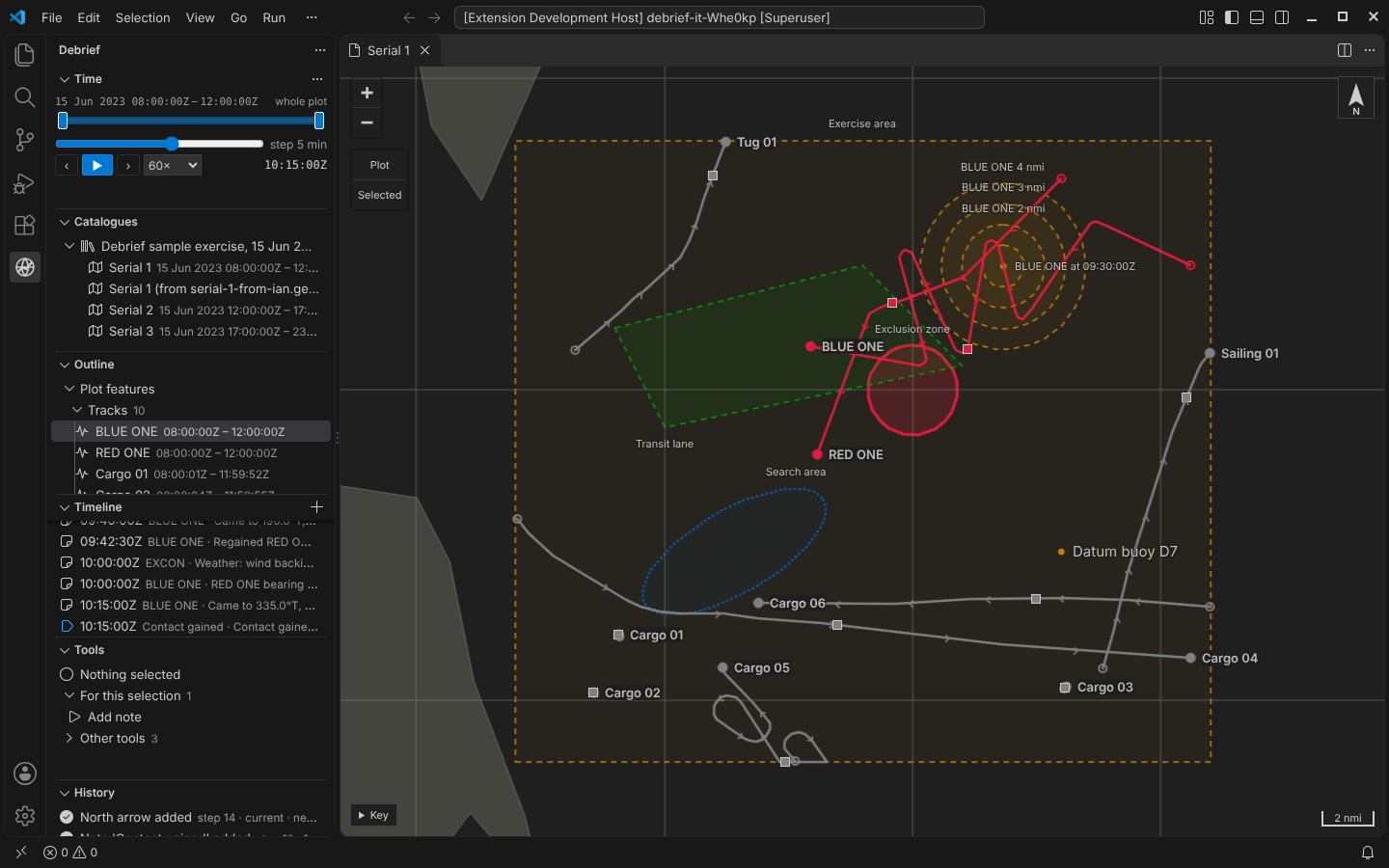This screenshot has height=868, width=1389.
Task: Click the Selected button on map
Action: click(x=379, y=195)
